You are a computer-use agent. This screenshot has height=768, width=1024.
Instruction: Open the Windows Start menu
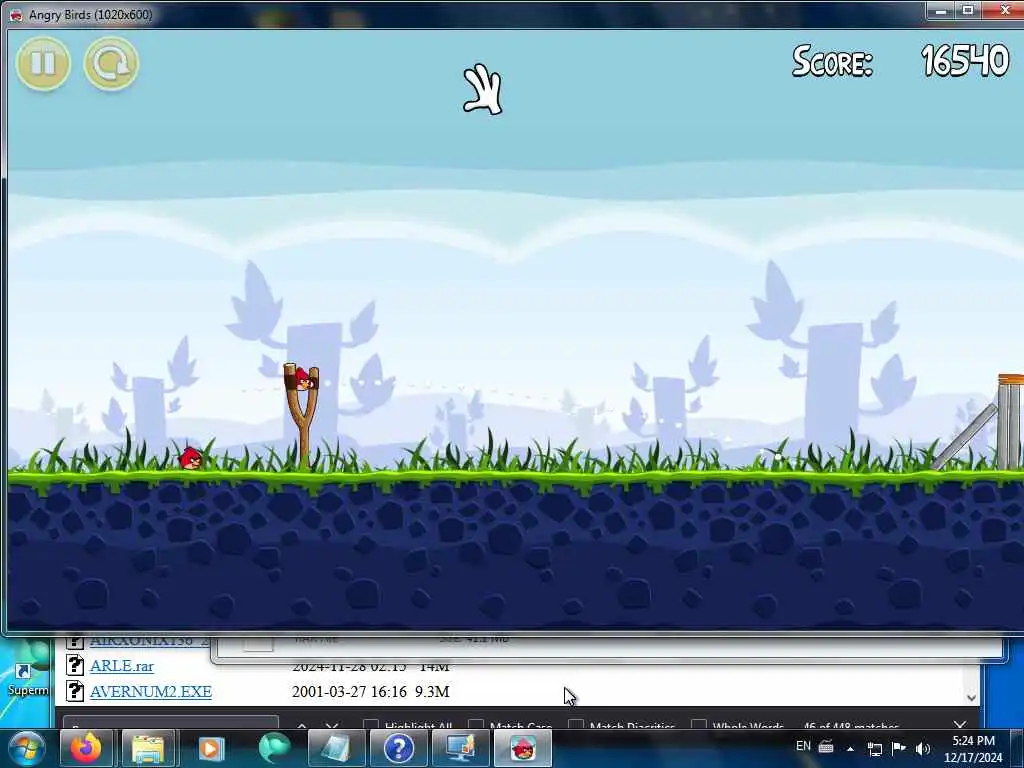pos(27,748)
